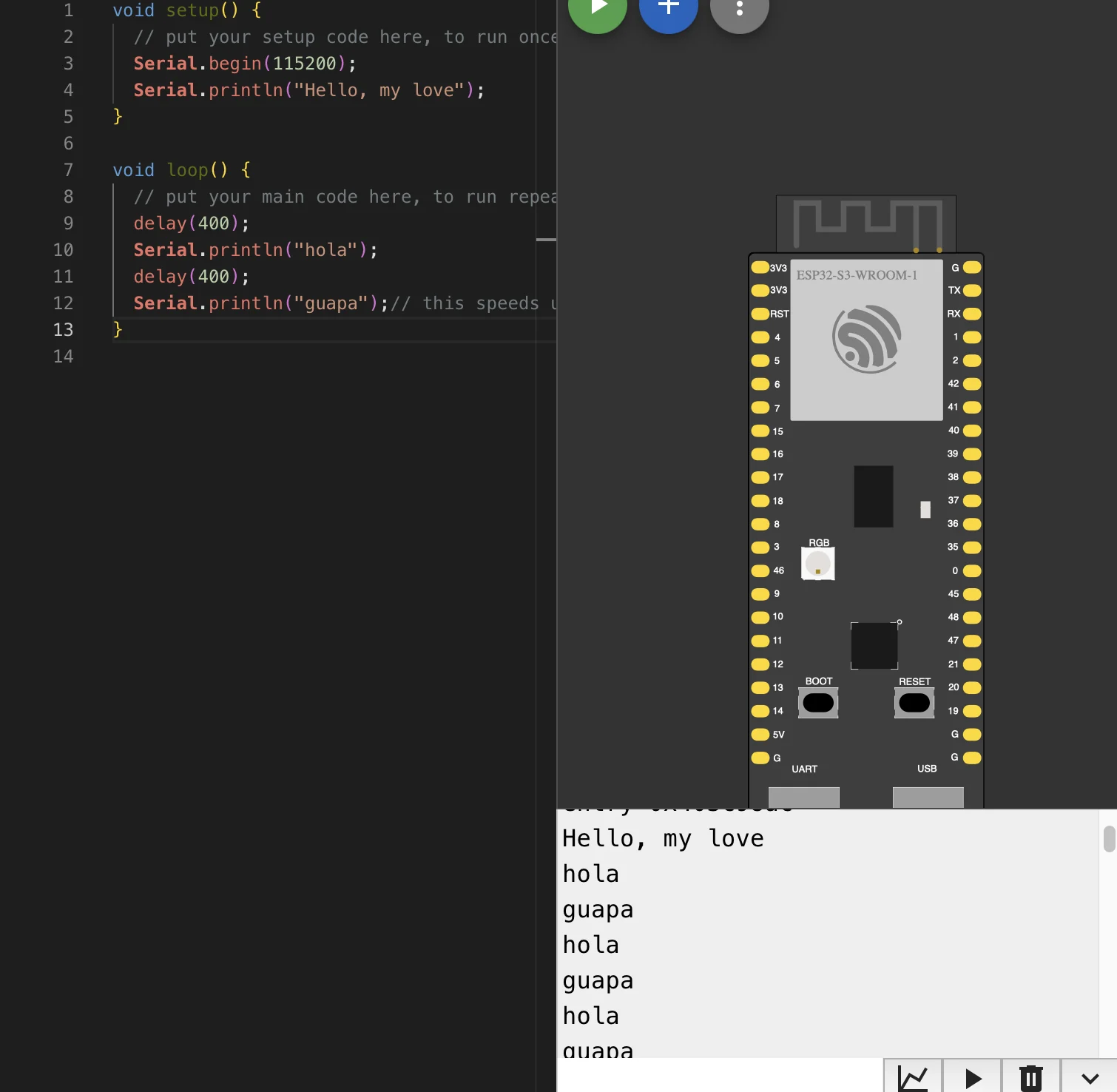The width and height of the screenshot is (1117, 1092).
Task: Select GPIO pin 48 on the board
Action: click(972, 617)
